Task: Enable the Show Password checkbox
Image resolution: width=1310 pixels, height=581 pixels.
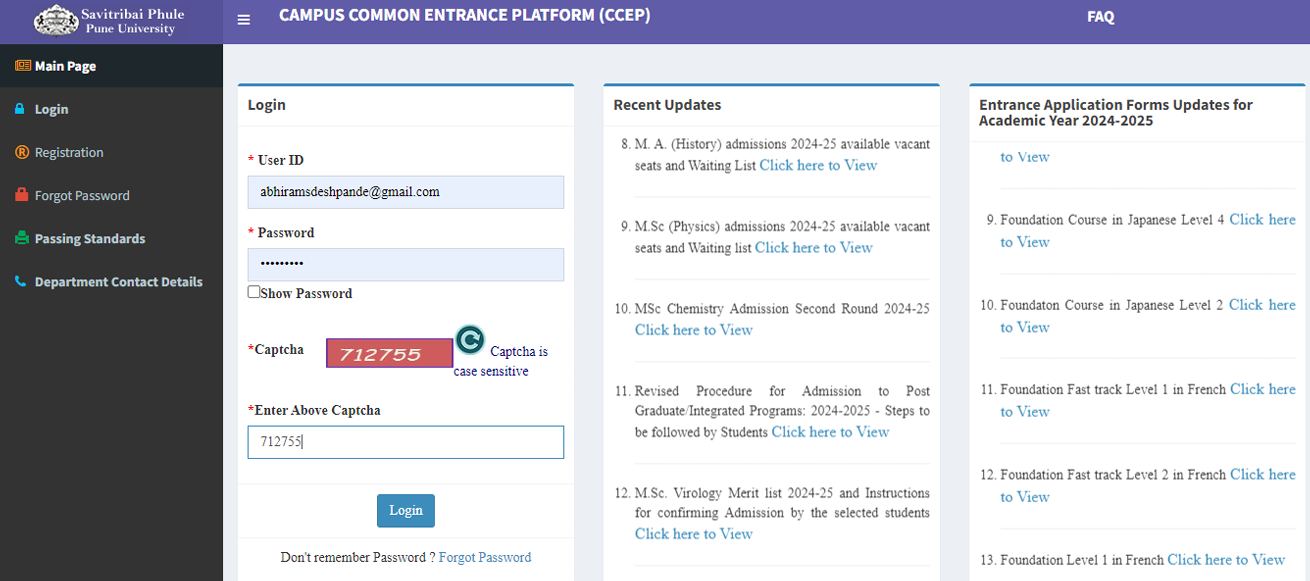Action: [x=254, y=292]
